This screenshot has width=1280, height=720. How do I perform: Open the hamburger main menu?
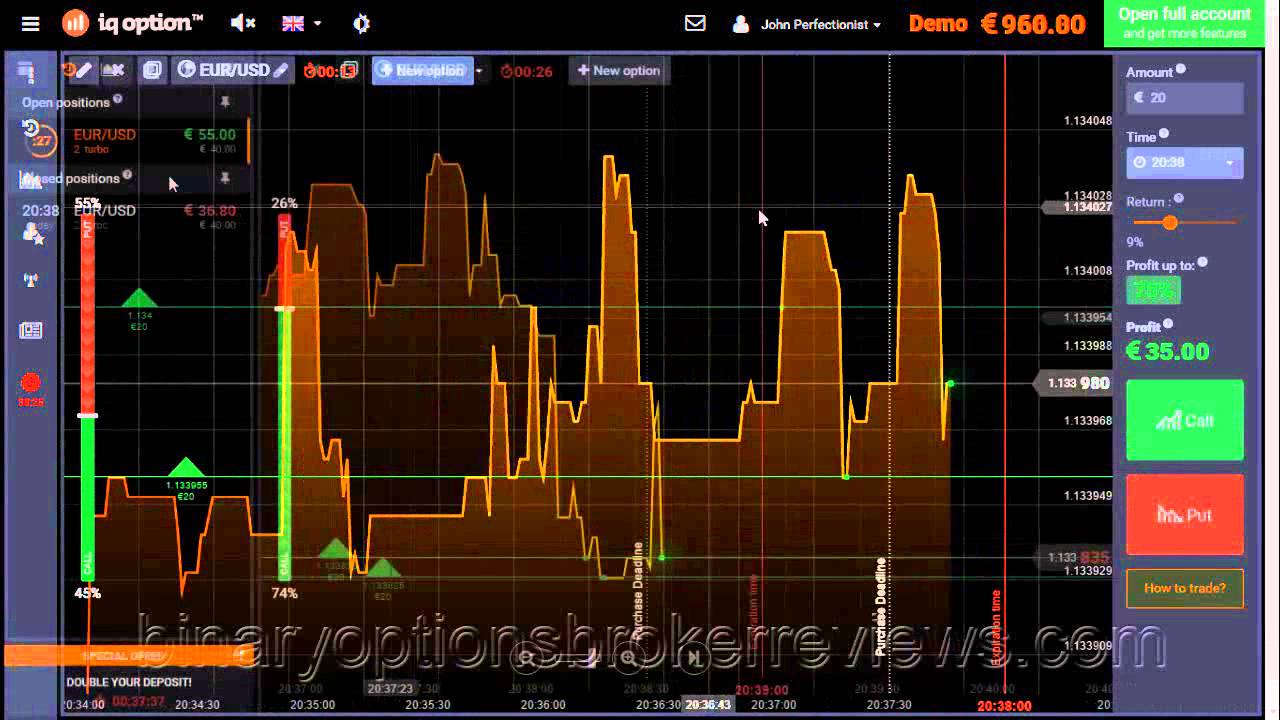tap(30, 23)
